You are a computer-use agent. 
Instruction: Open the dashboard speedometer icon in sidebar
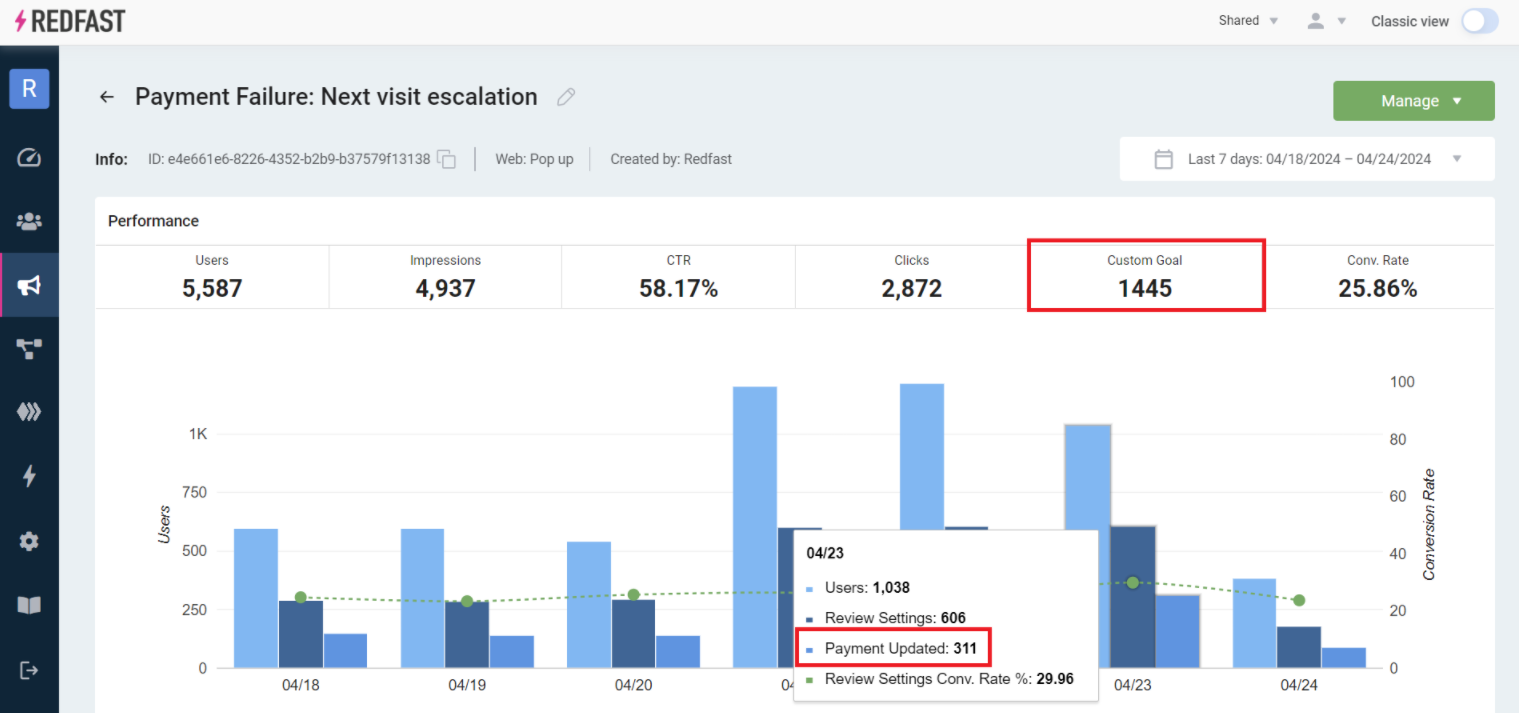[29, 158]
